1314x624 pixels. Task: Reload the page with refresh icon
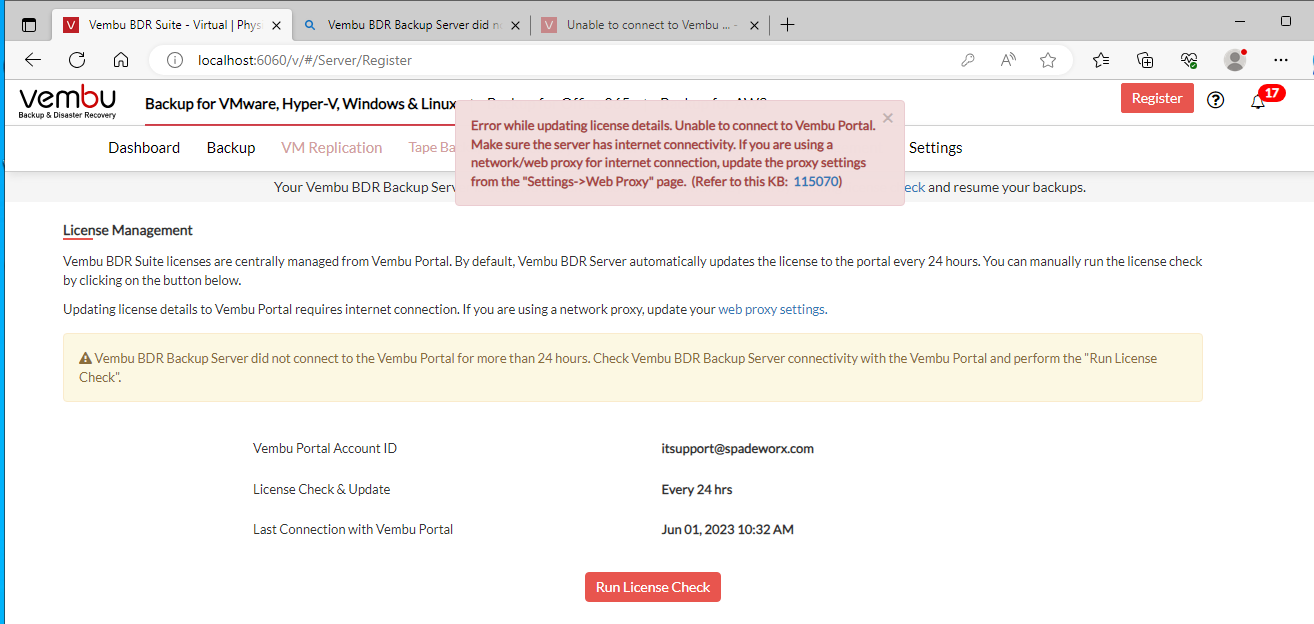[x=77, y=60]
